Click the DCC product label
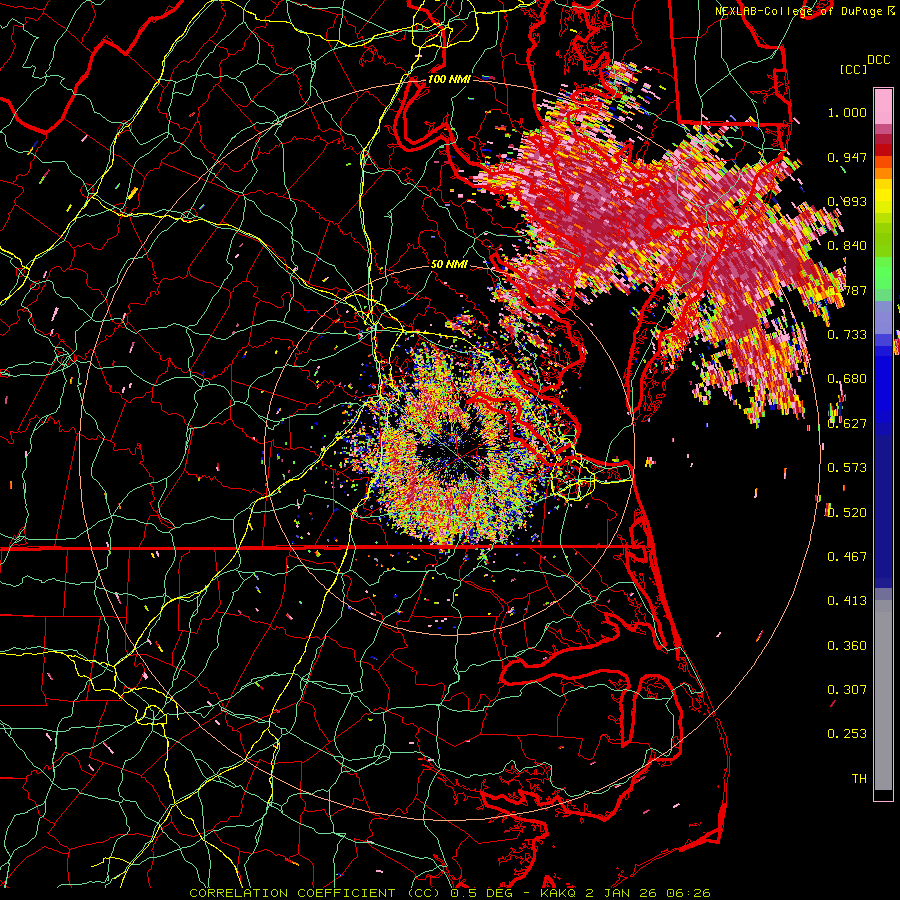Viewport: 900px width, 900px height. (x=878, y=60)
